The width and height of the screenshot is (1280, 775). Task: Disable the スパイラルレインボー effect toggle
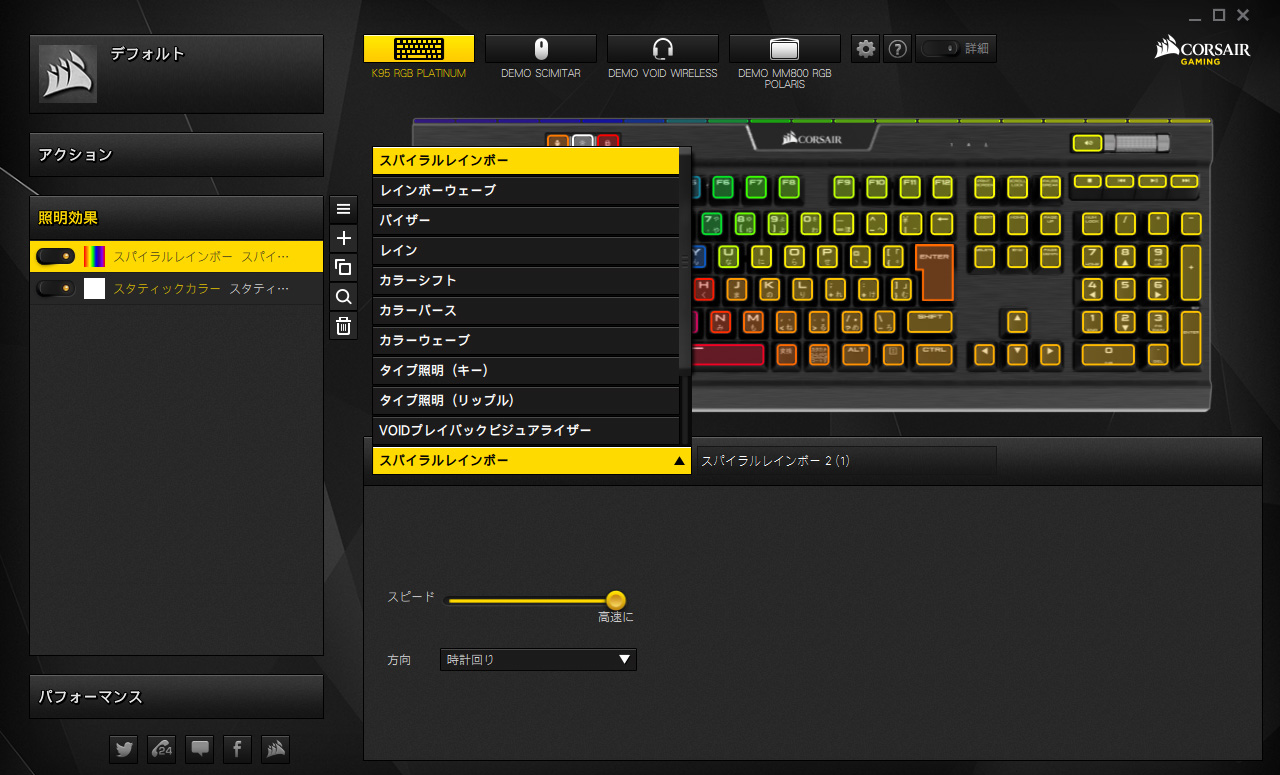pos(55,257)
